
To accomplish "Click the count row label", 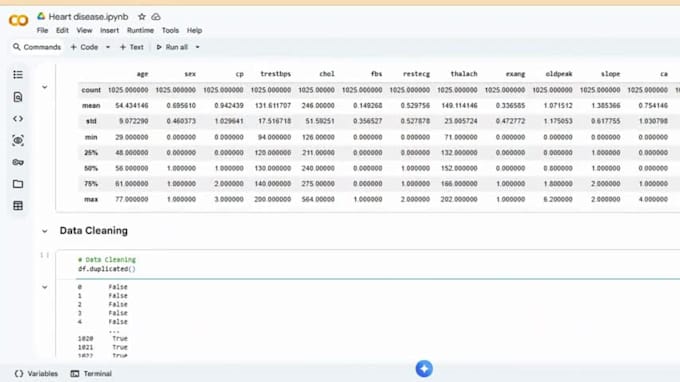I will [x=91, y=90].
